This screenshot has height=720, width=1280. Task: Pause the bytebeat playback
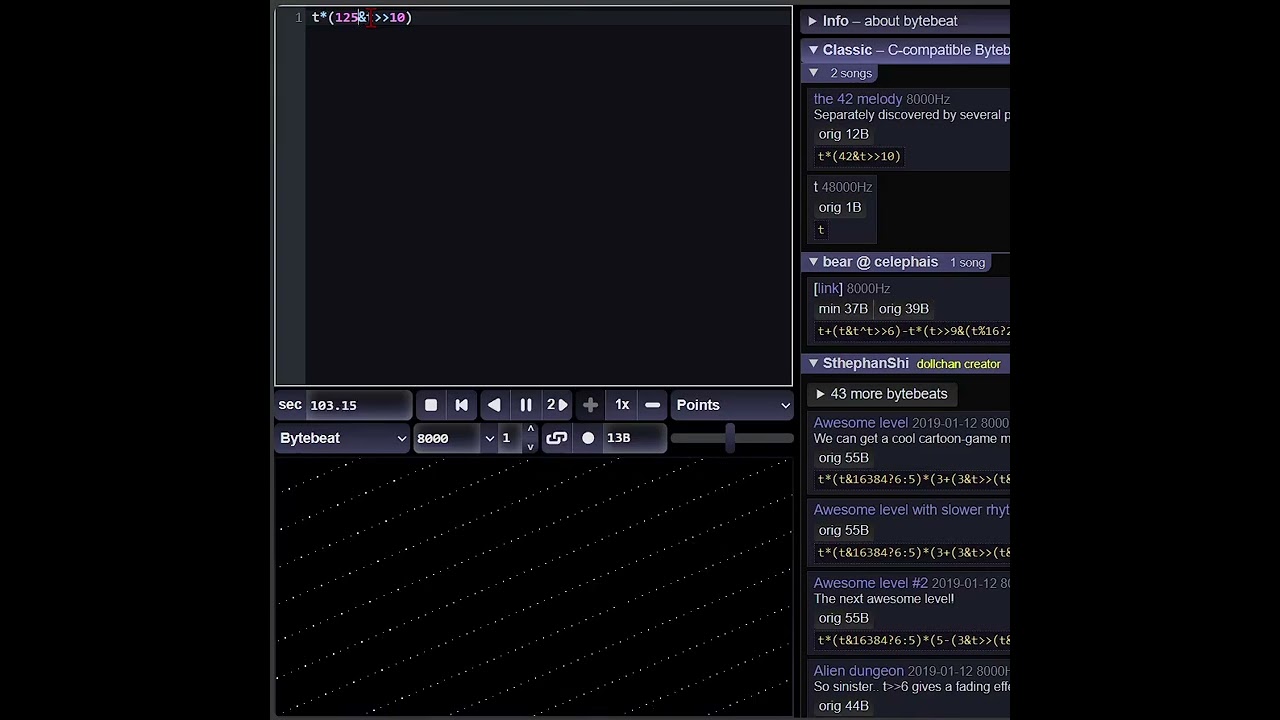coord(526,405)
